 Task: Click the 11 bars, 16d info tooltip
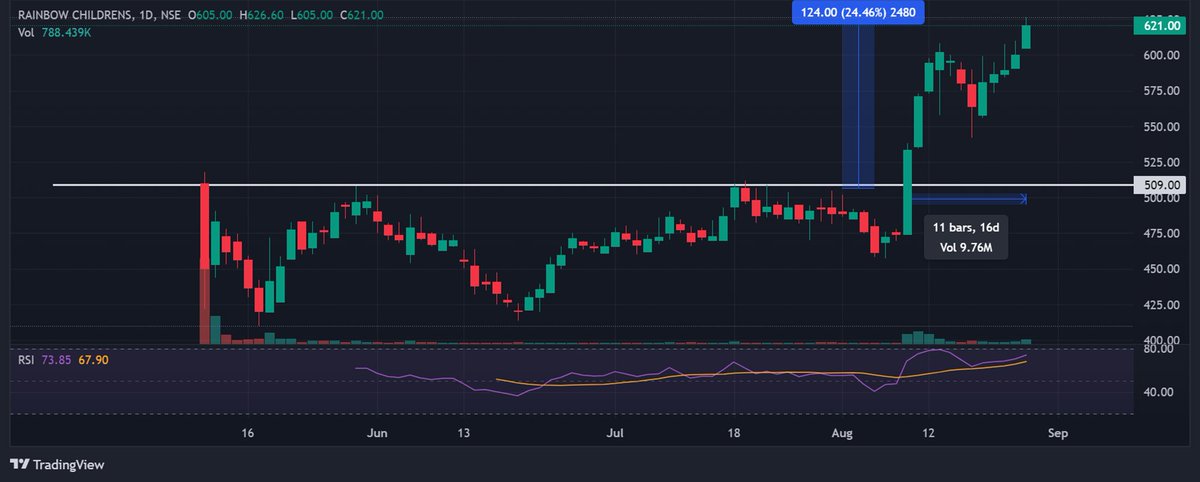click(x=964, y=237)
